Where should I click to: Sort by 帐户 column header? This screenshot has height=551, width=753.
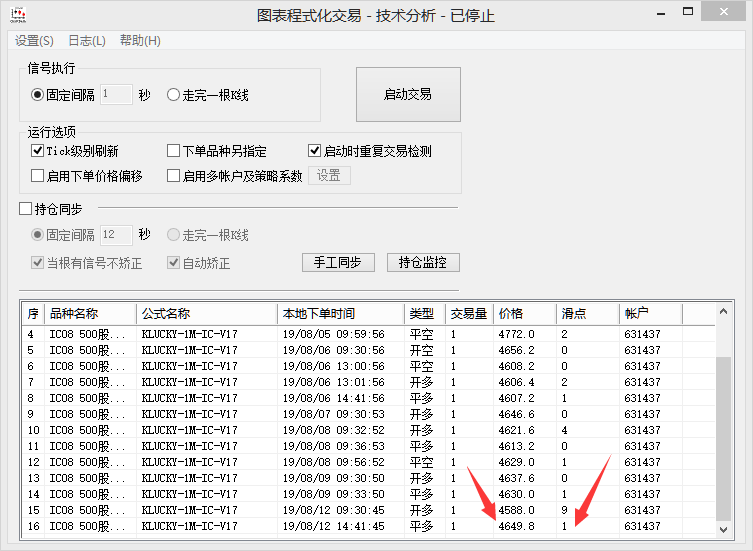coord(651,314)
